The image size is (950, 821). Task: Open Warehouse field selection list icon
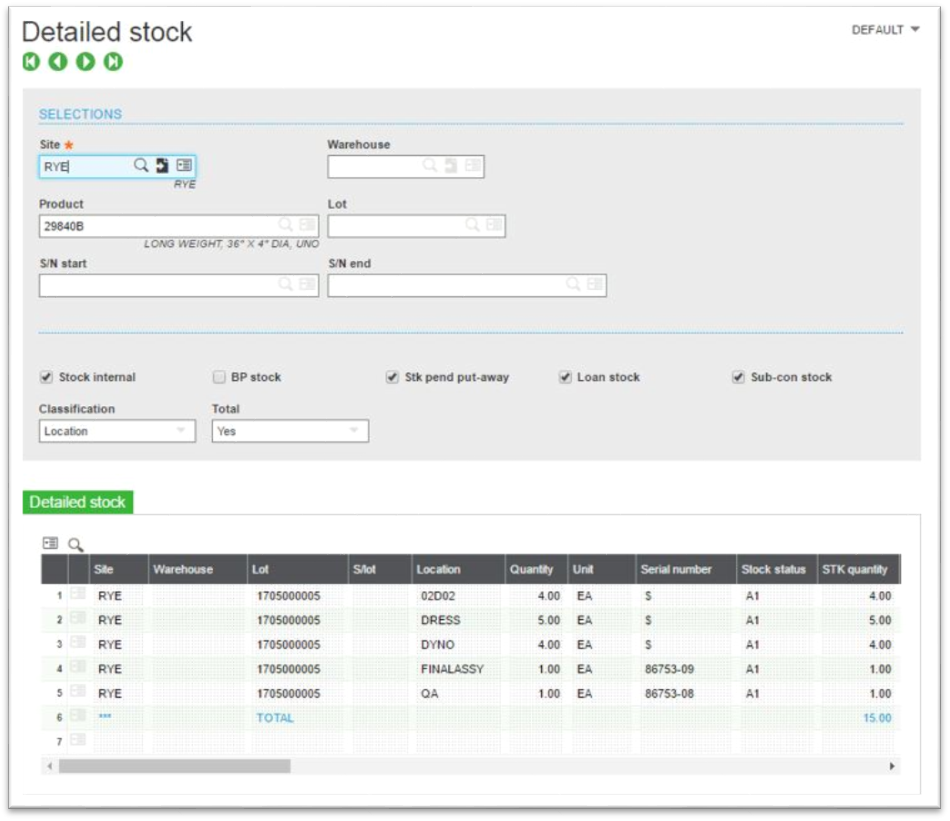(x=473, y=165)
